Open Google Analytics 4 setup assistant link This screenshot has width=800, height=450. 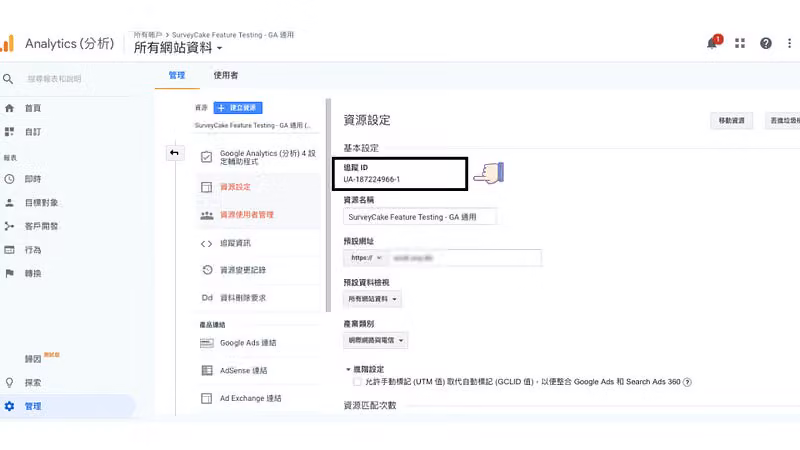point(267,157)
